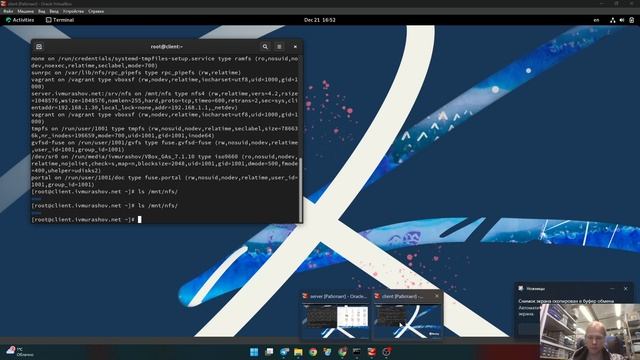Open Task View on the taskbar
Screen dimensions: 640x360
(269, 352)
